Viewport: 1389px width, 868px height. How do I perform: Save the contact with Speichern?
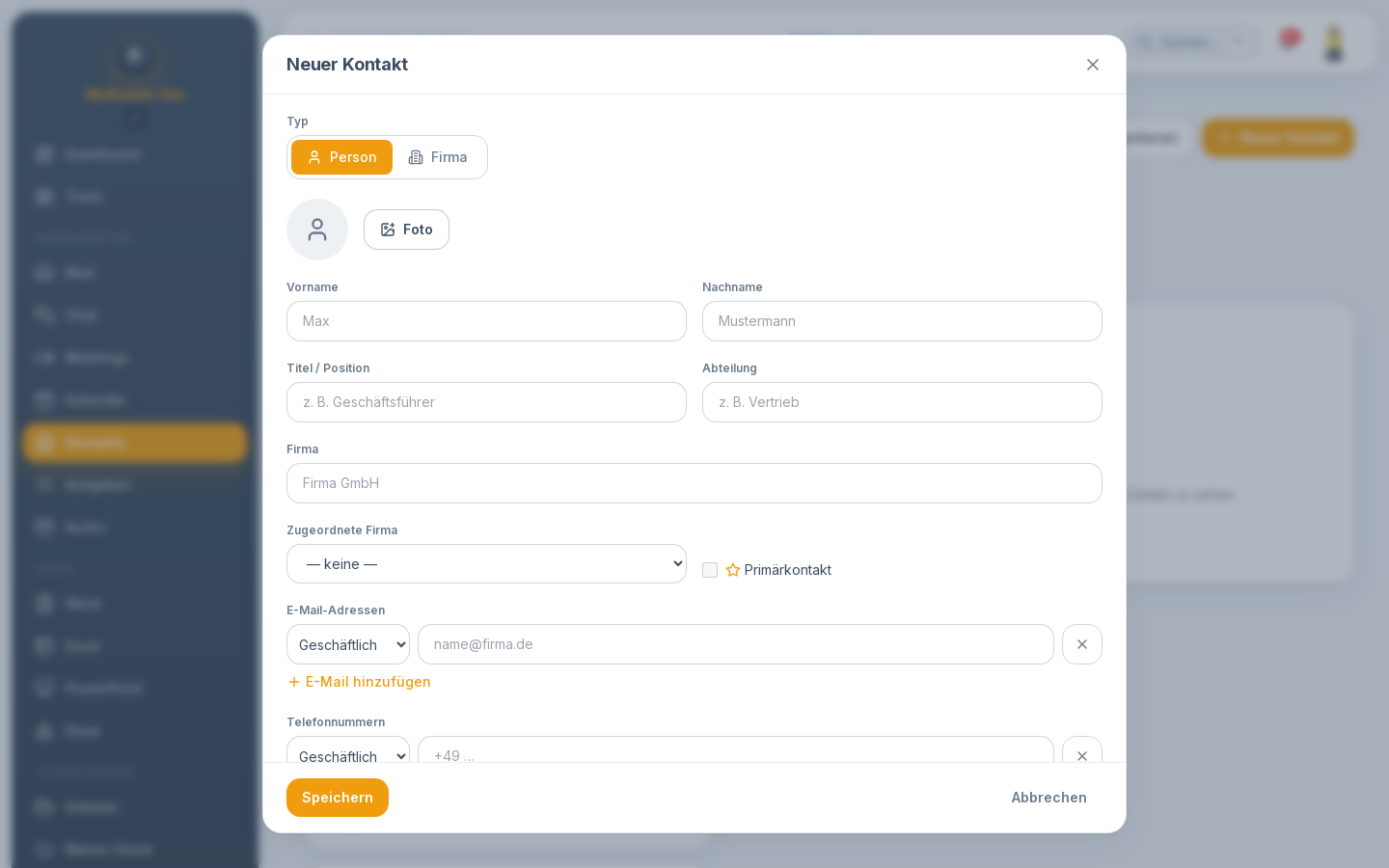(338, 798)
